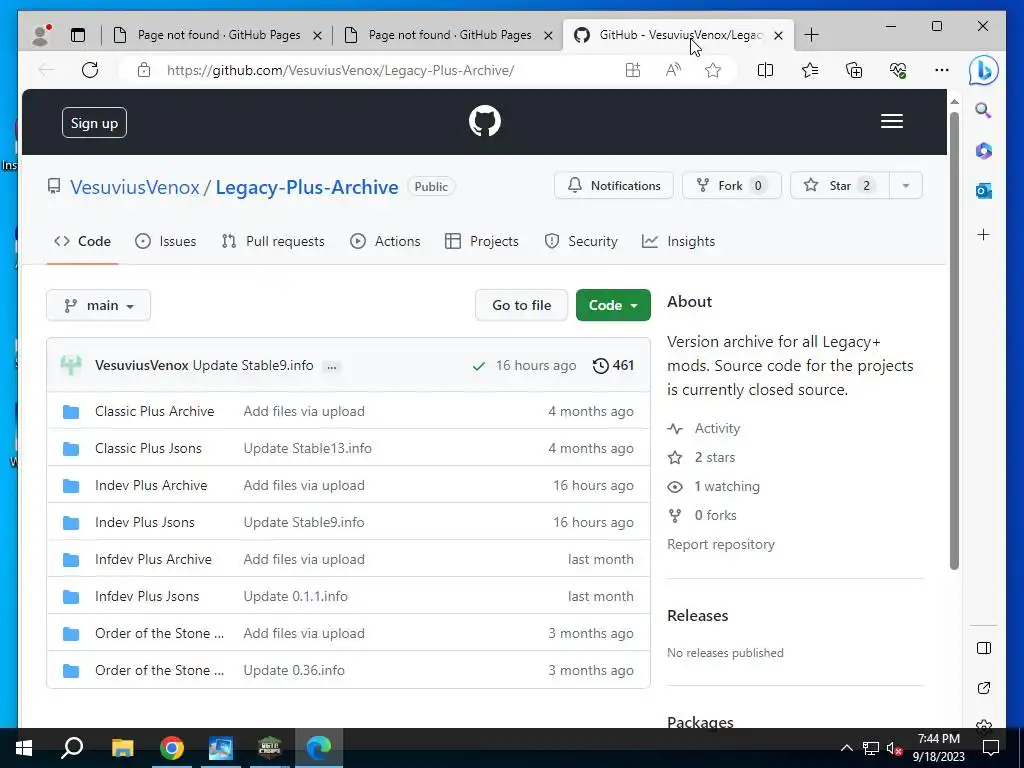Open the Infdev Plus Jsons folder

point(147,597)
